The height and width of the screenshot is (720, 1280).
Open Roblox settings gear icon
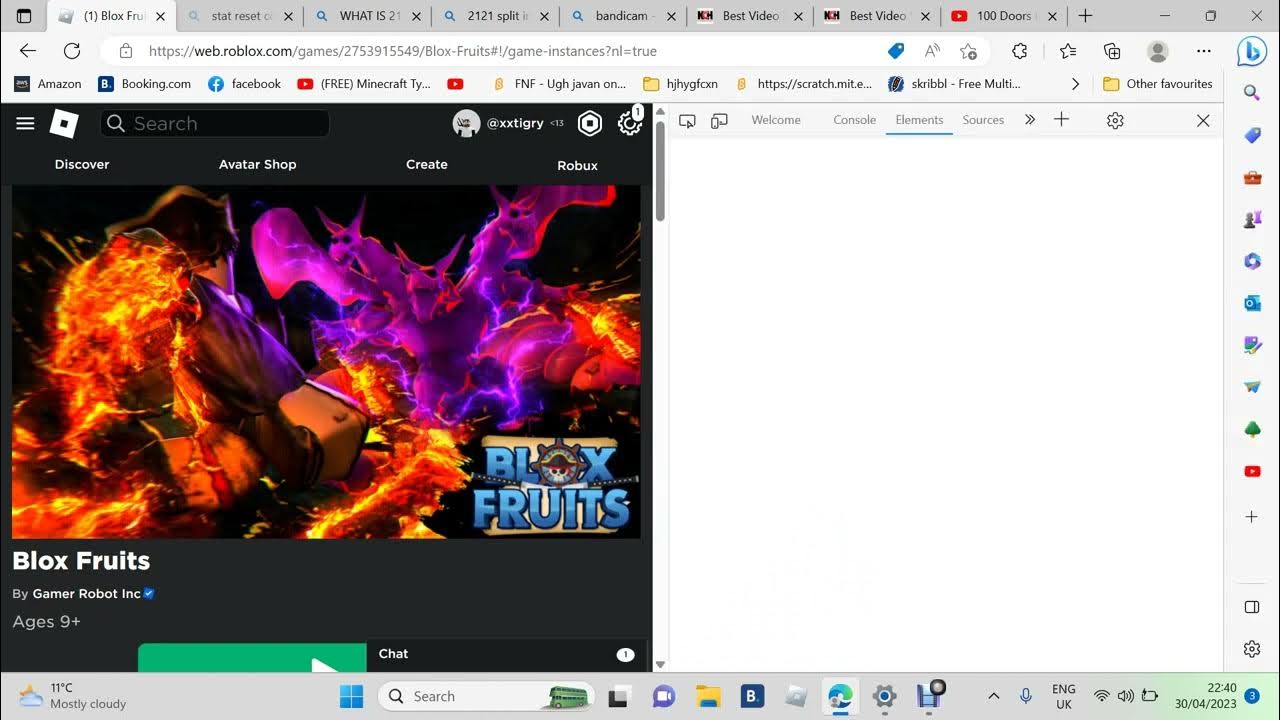point(629,123)
